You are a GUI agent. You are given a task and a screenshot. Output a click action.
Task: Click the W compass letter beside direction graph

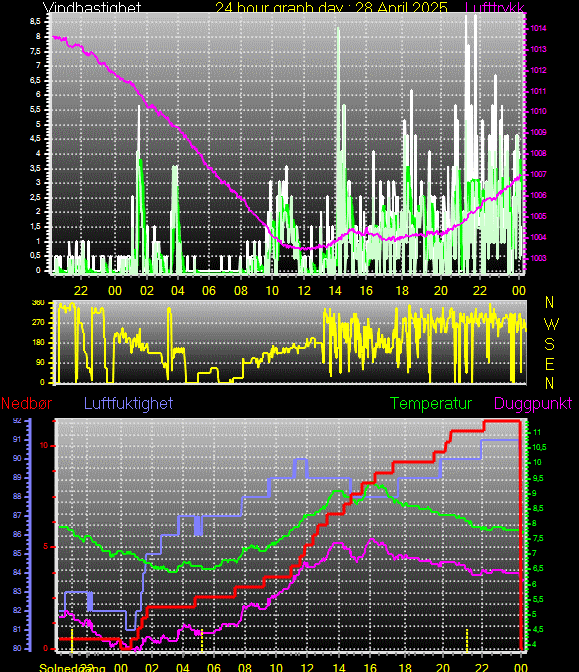pyautogui.click(x=551, y=324)
